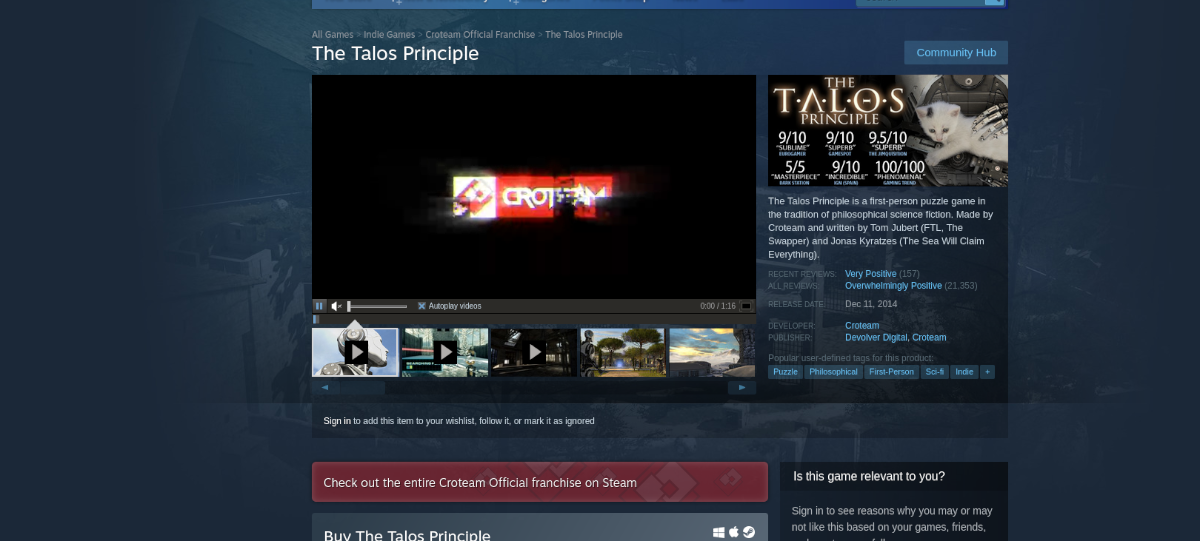Seek within the trailer progress bar
The height and width of the screenshot is (541, 1200).
534,319
